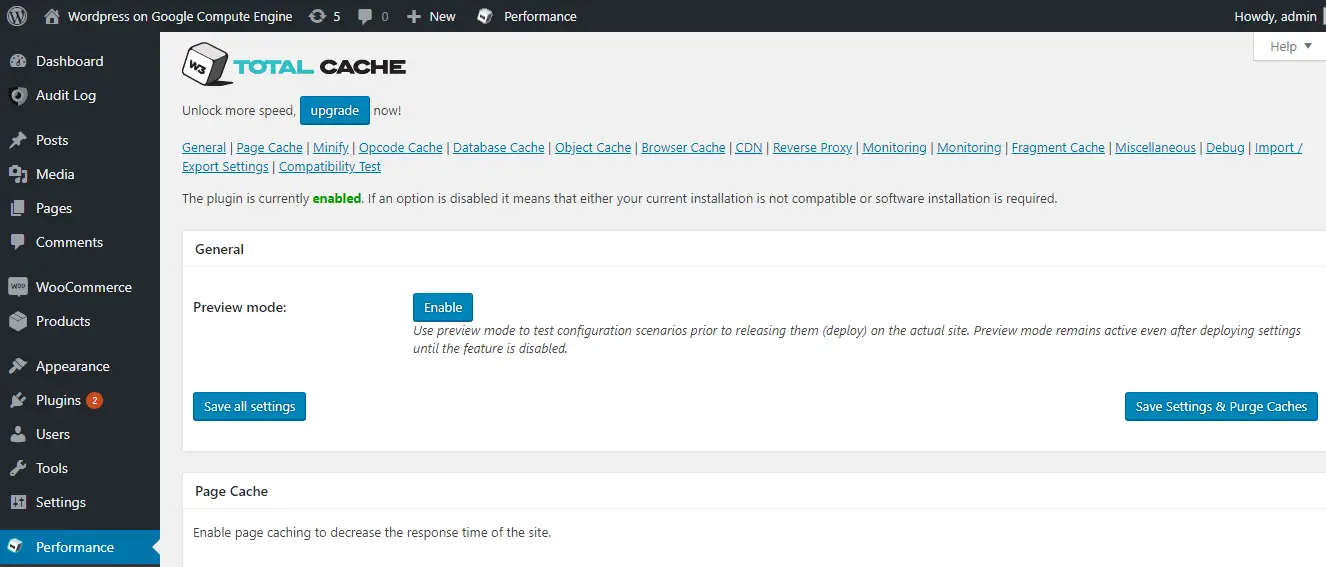Image resolution: width=1326 pixels, height=567 pixels.
Task: Click Save all settings button
Action: point(249,406)
